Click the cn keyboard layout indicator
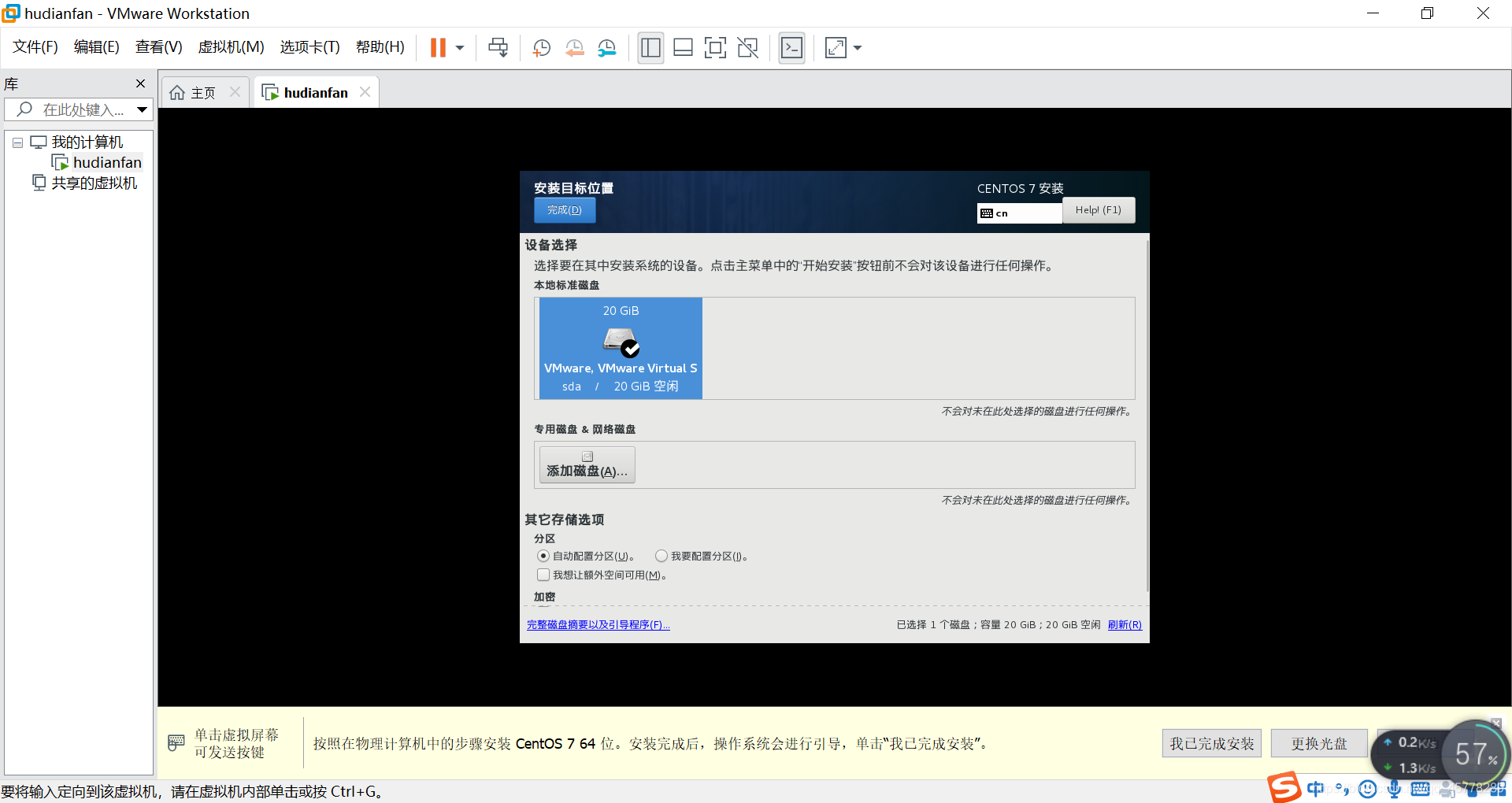1512x803 pixels. tap(1019, 213)
